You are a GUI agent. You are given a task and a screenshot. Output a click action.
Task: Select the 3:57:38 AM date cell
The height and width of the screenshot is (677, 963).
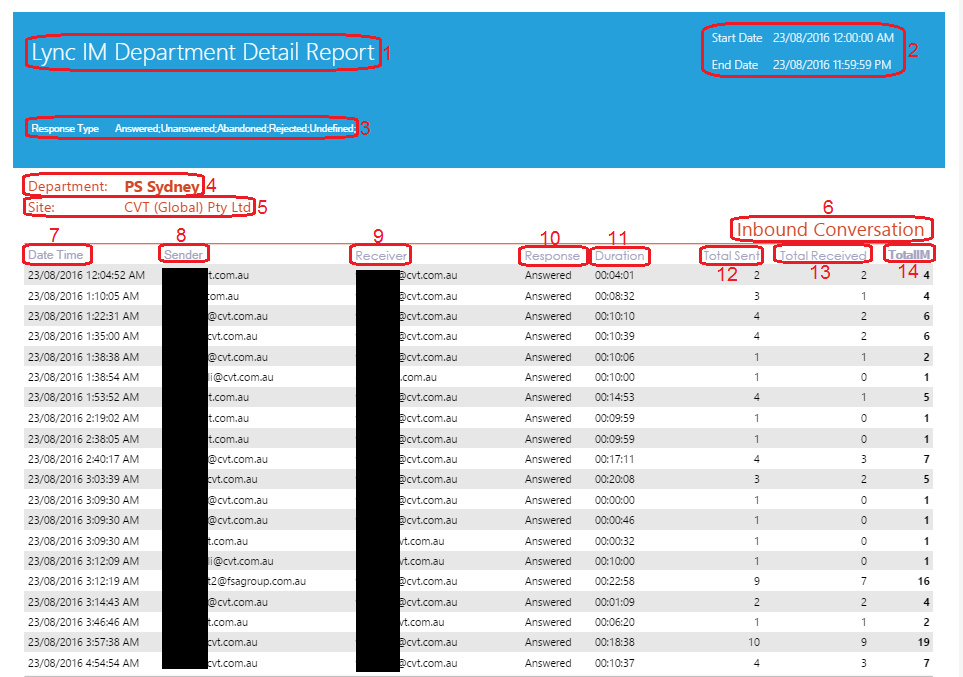coord(84,643)
